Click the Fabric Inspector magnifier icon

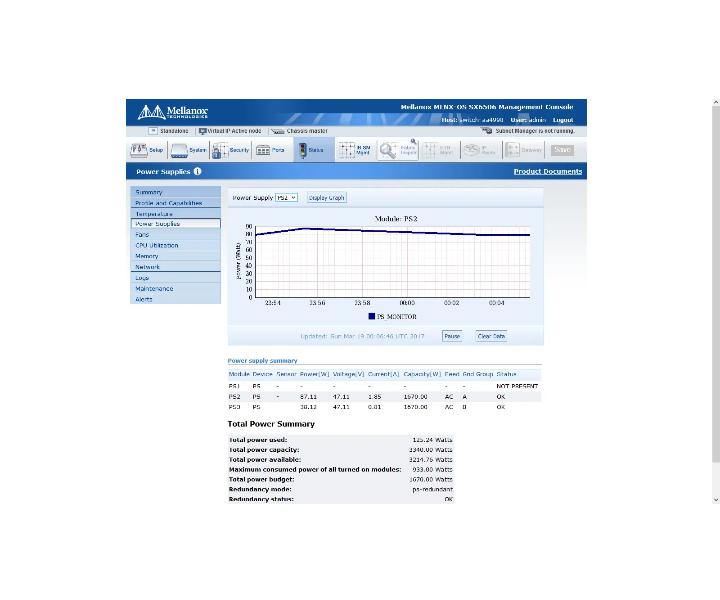tap(397, 150)
